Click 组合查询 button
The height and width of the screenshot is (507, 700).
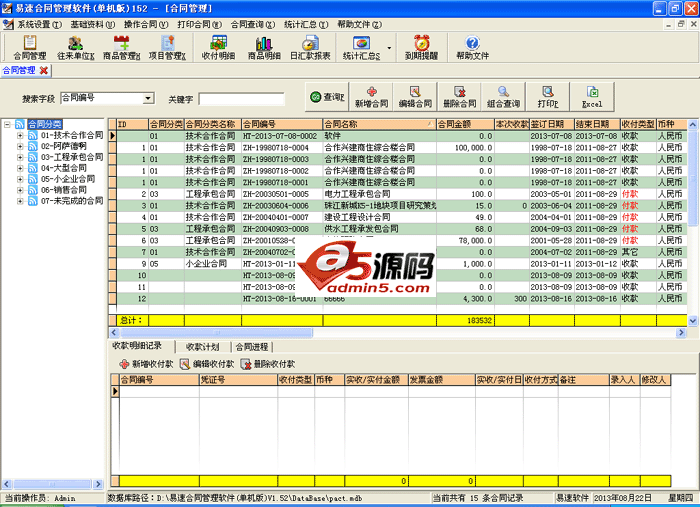(503, 97)
